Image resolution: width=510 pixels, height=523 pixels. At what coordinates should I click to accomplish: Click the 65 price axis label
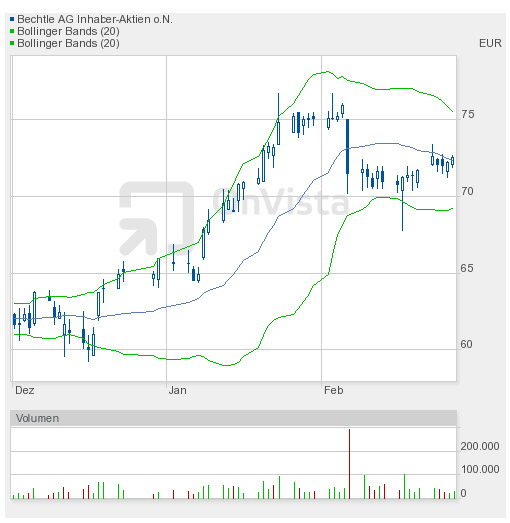(x=467, y=268)
